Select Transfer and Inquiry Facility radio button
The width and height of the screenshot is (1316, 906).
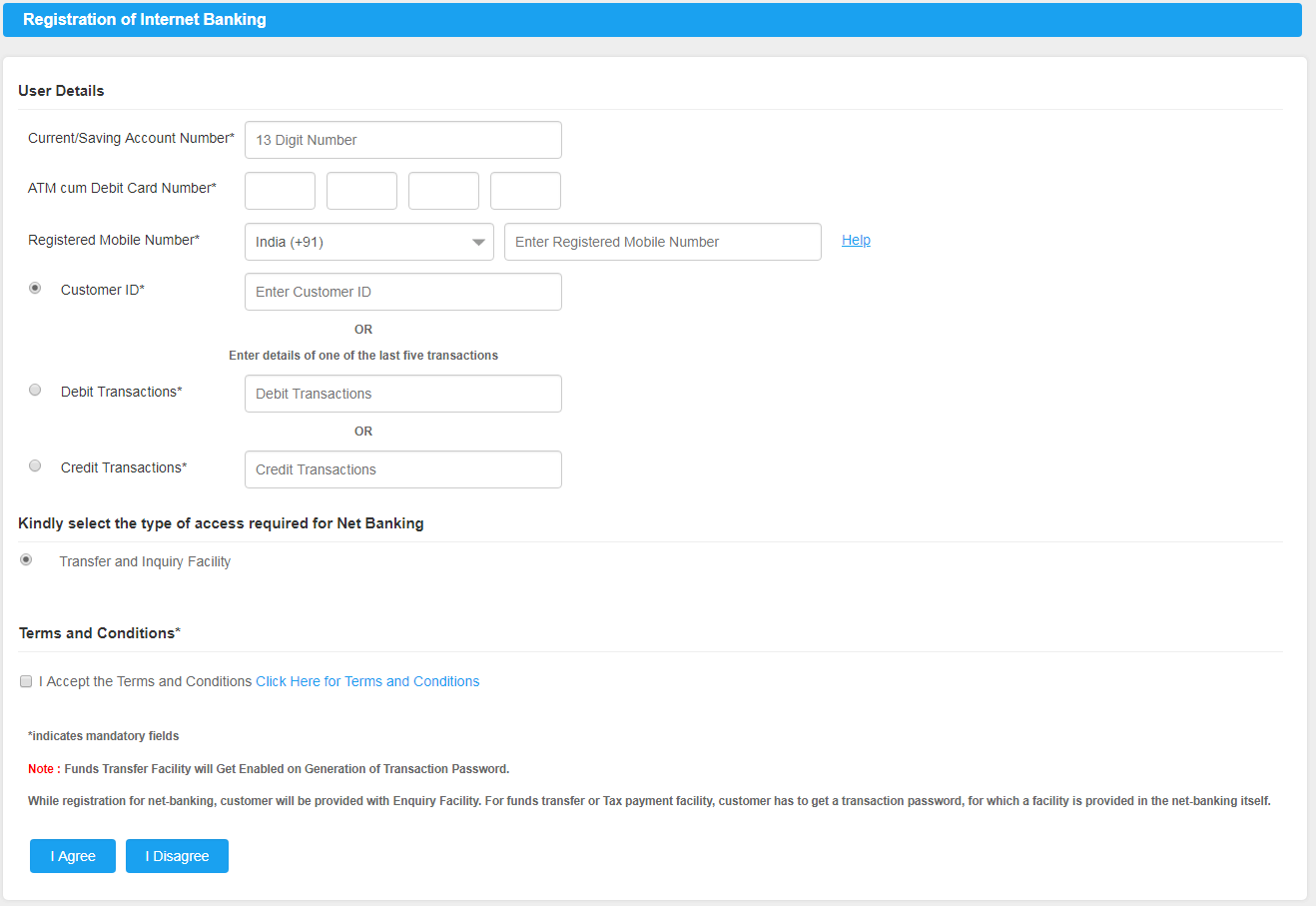[26, 559]
